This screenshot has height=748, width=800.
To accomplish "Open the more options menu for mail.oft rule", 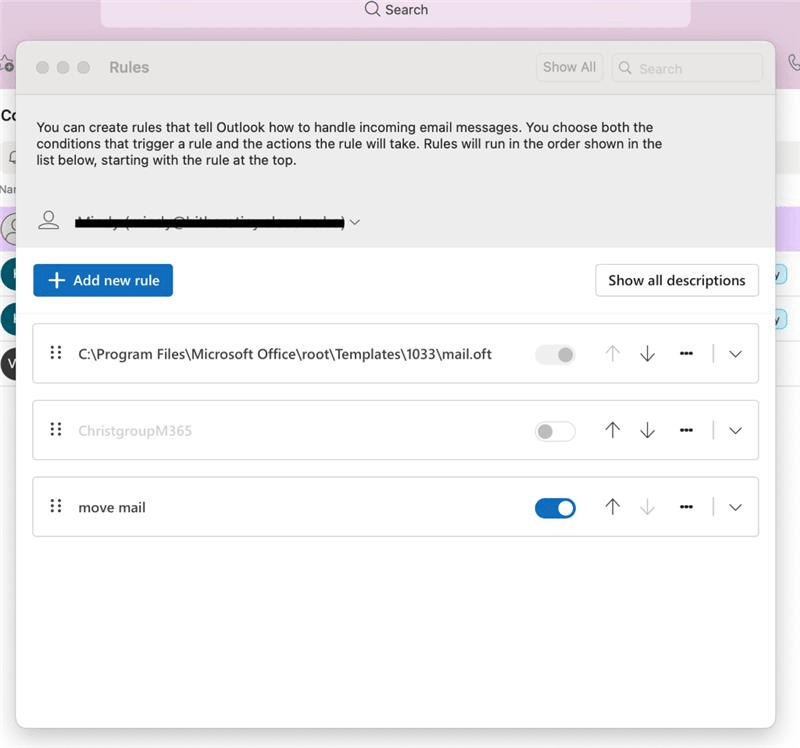I will point(686,353).
